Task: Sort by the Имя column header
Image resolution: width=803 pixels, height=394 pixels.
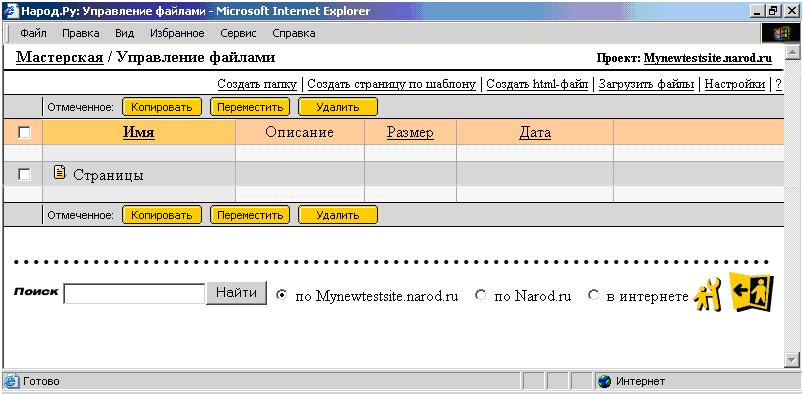Action: coord(139,133)
